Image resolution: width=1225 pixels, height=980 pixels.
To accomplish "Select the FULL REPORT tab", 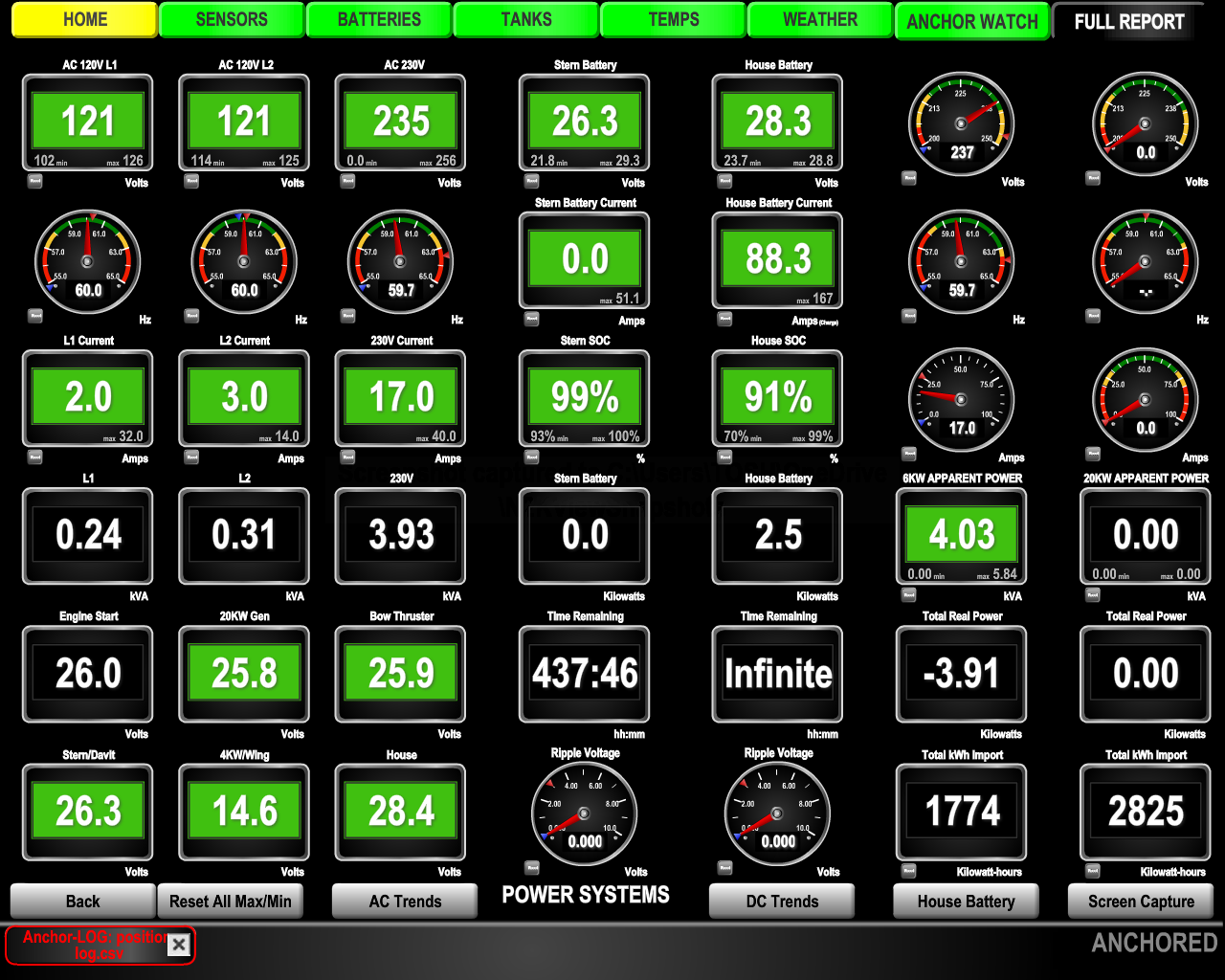I will click(x=1129, y=21).
